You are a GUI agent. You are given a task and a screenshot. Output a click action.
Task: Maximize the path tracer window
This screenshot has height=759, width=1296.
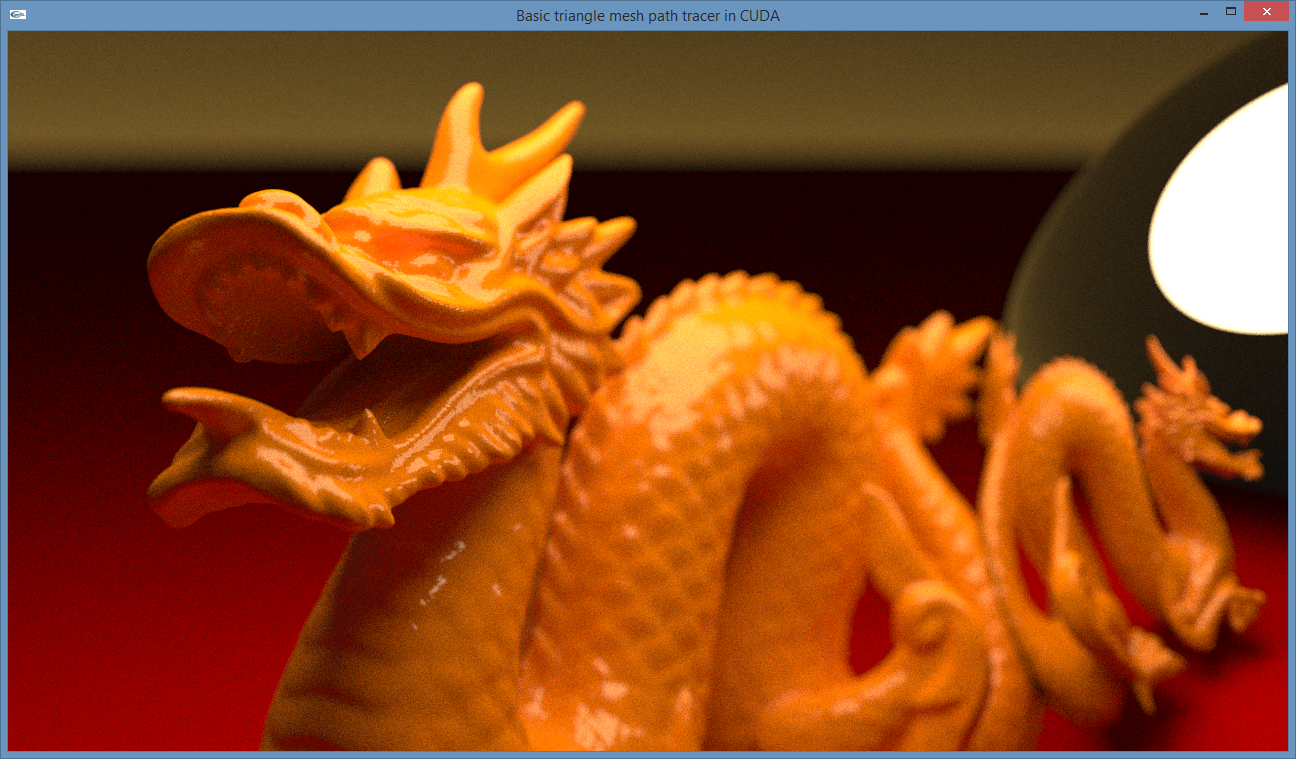coord(1231,12)
